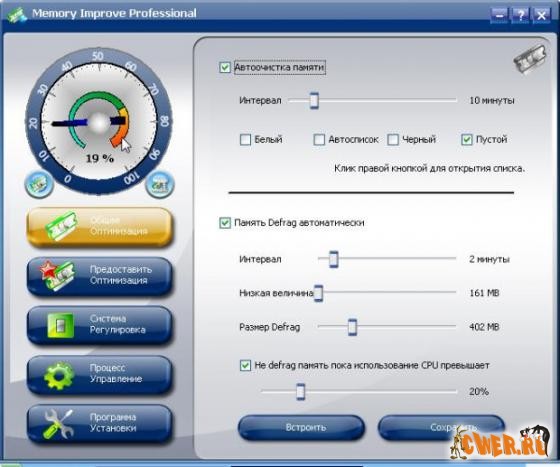Viewport: 560px width, 467px height.
Task: Toggle Память Defrag автоматически checkbox
Action: coord(225,223)
